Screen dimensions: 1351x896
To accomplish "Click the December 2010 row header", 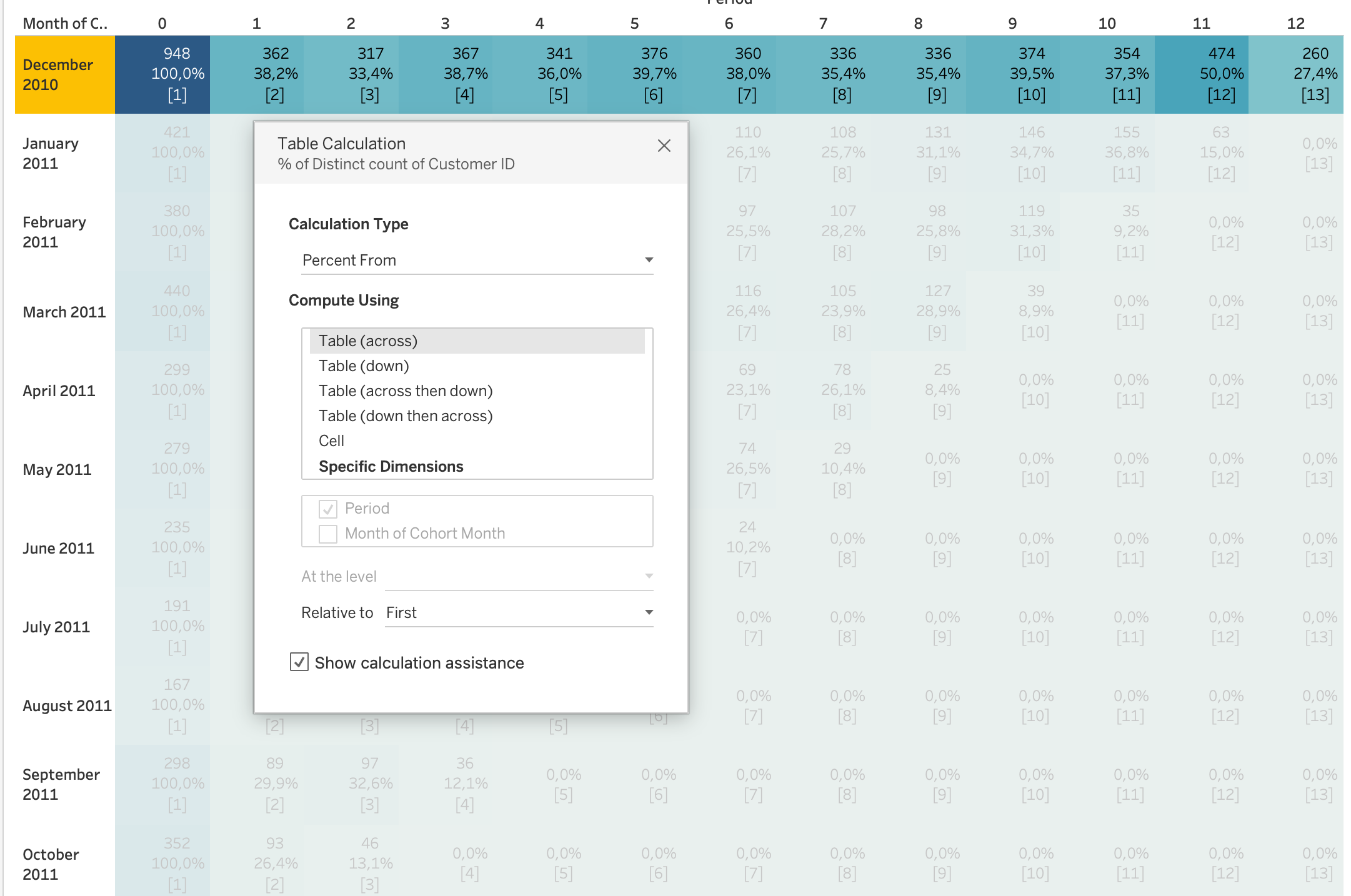I will pyautogui.click(x=64, y=74).
